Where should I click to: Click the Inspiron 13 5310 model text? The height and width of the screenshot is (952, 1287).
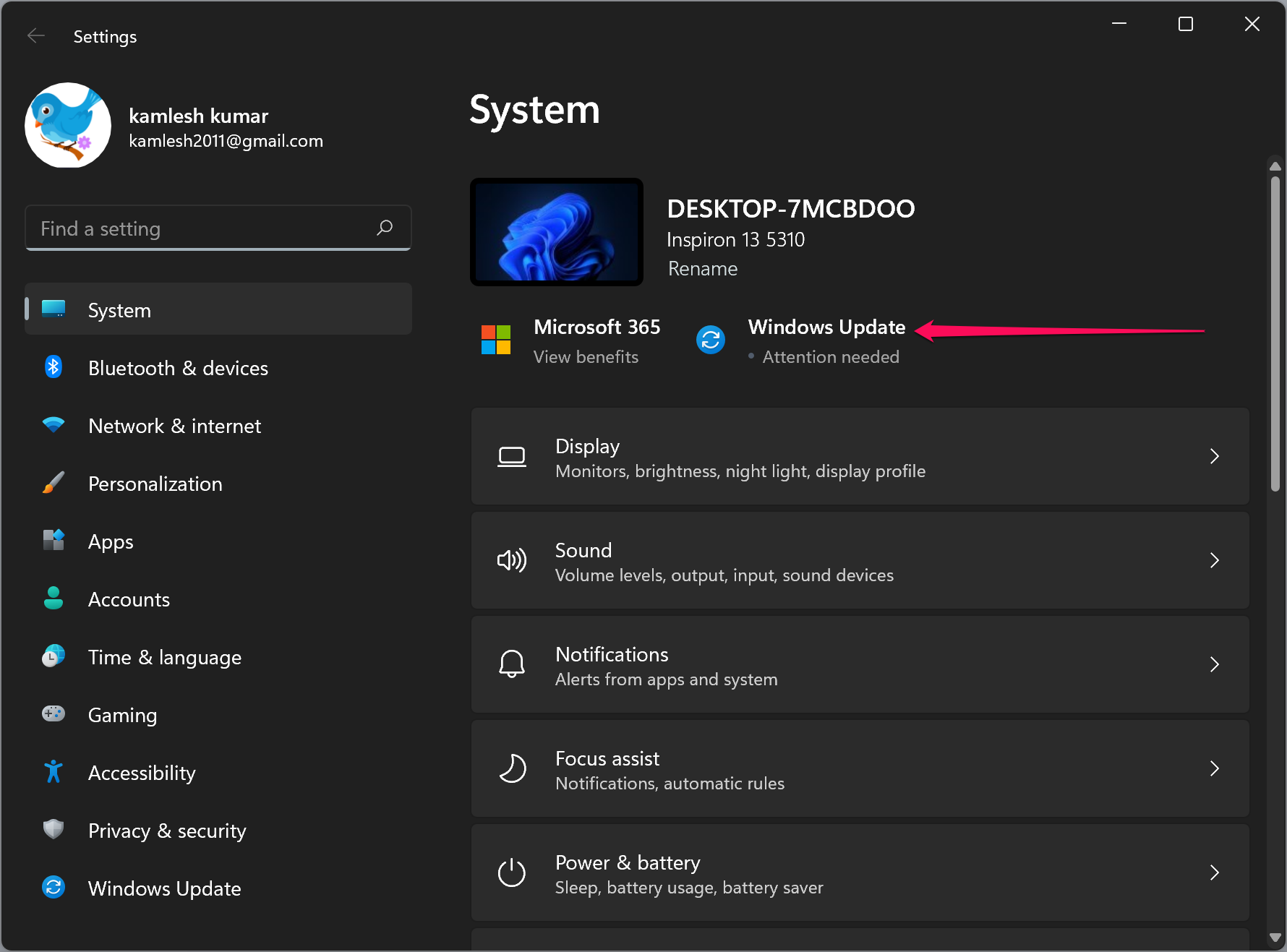[735, 240]
